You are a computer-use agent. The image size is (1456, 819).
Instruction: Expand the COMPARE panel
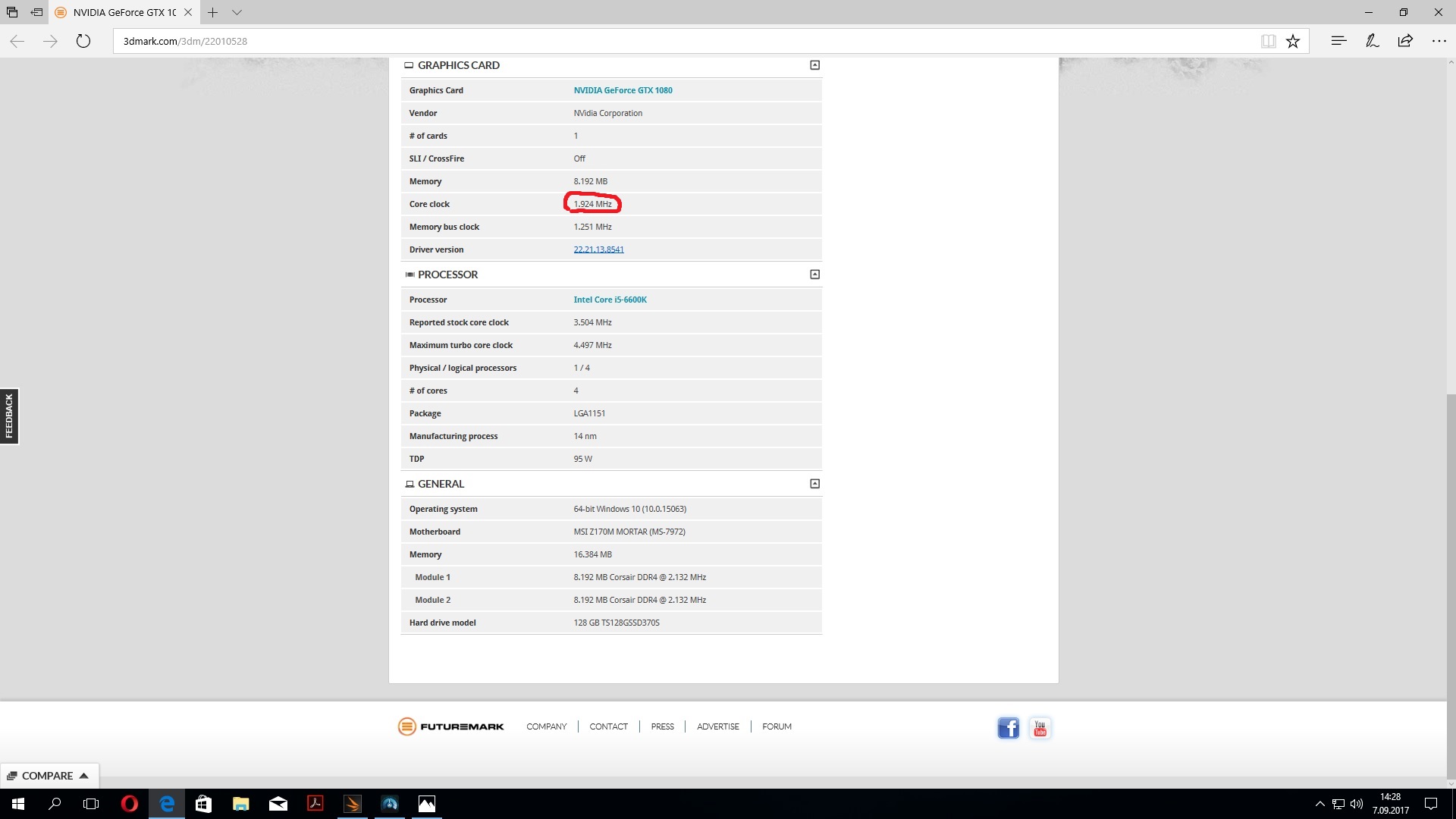pos(49,776)
